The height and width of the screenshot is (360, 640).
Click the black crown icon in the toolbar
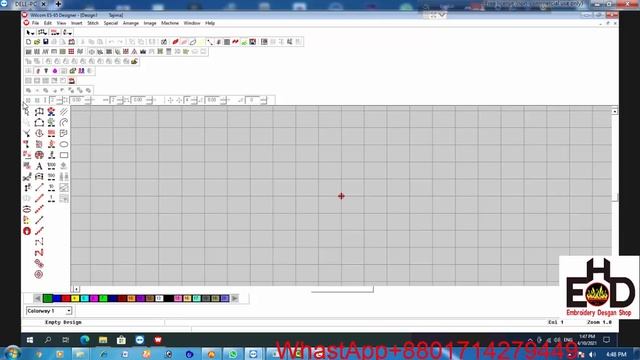coord(143,51)
